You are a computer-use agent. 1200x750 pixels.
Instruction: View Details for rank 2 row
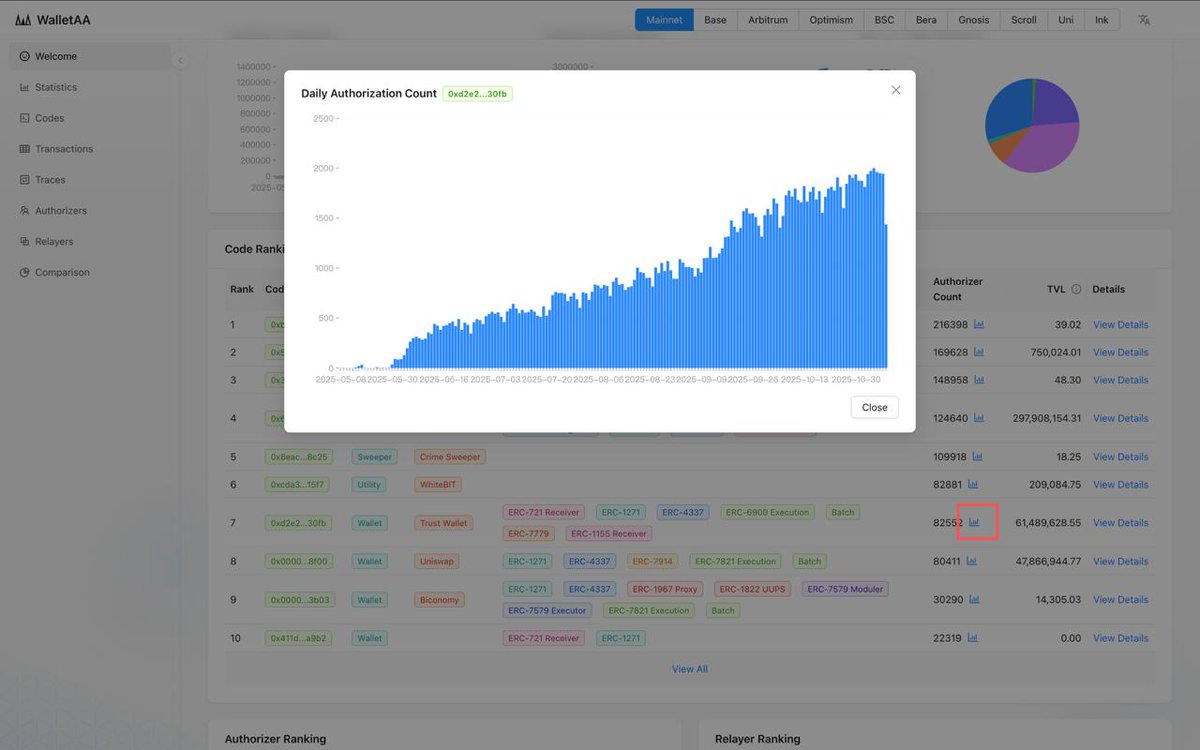coord(1120,353)
